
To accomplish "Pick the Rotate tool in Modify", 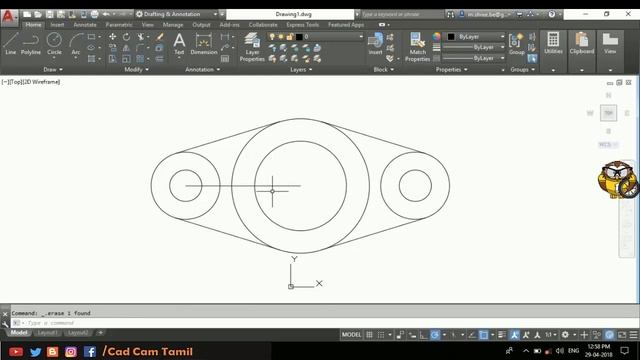I will (126, 37).
